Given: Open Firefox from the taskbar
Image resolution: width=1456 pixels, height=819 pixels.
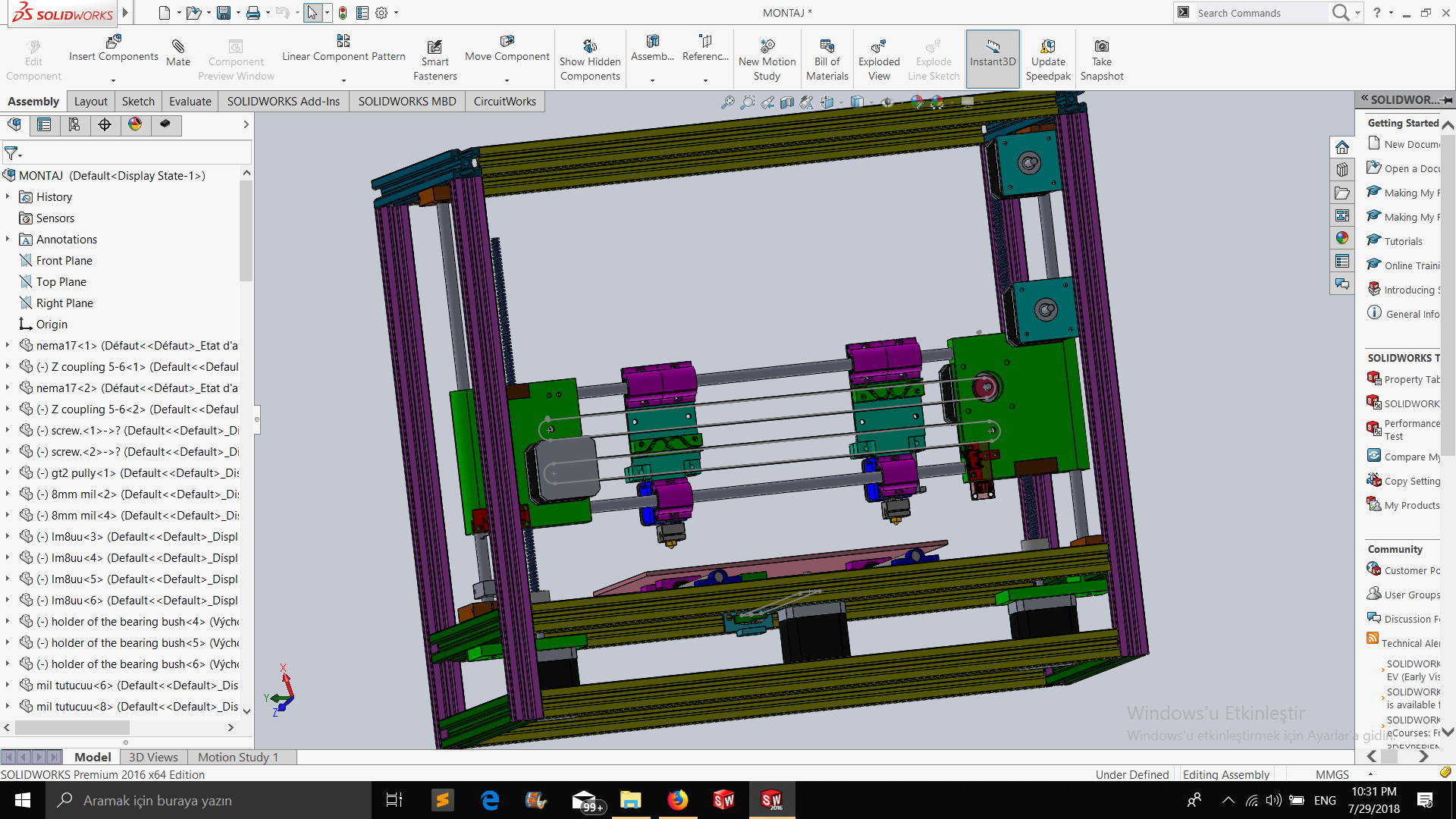Looking at the screenshot, I should [x=677, y=800].
